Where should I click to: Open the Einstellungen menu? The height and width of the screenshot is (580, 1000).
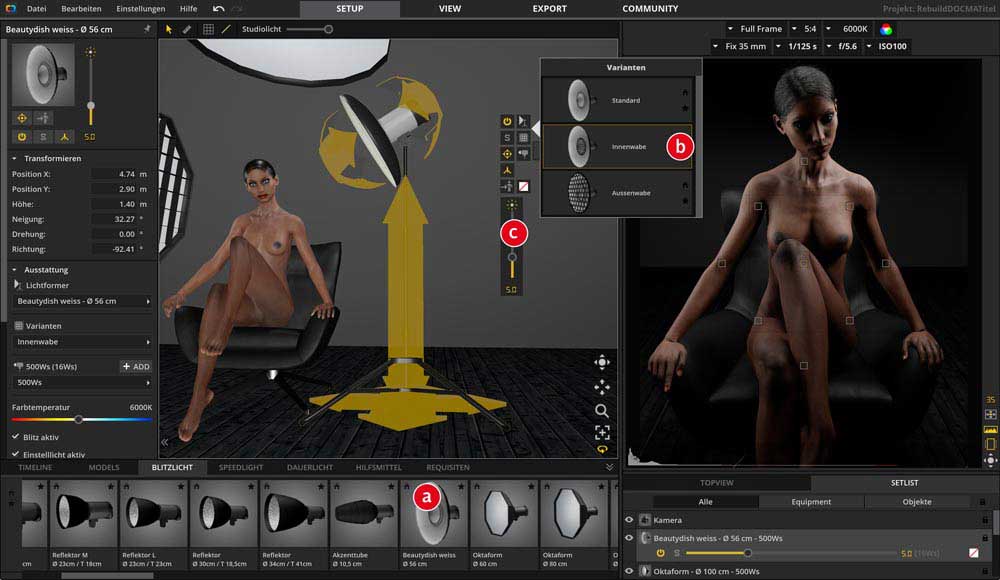tap(140, 9)
